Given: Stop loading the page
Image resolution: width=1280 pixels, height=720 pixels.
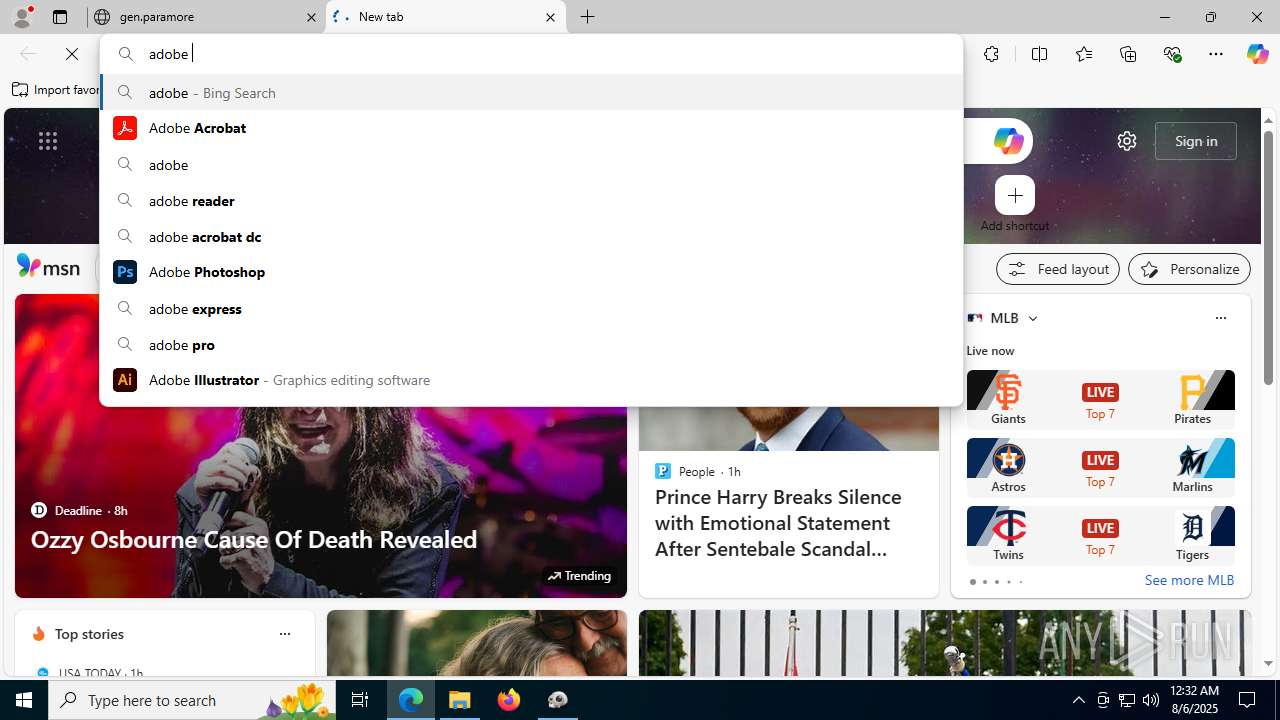Looking at the screenshot, I should tap(72, 54).
